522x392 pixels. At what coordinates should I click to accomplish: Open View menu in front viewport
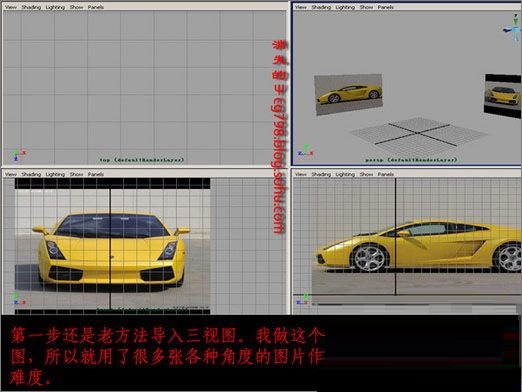pos(11,174)
